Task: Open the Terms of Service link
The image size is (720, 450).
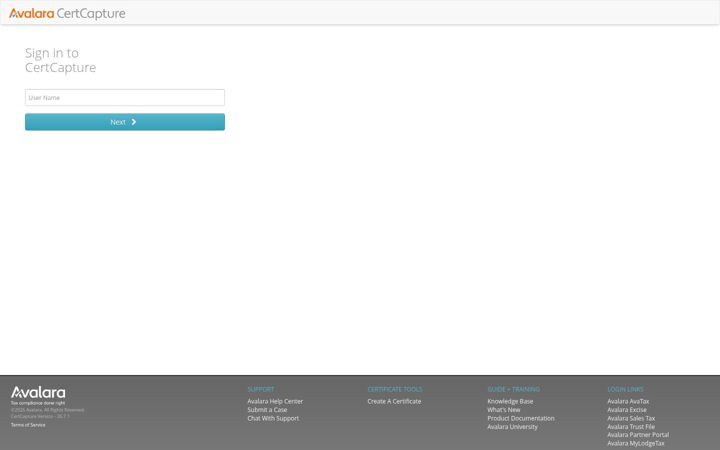Action: (28, 425)
